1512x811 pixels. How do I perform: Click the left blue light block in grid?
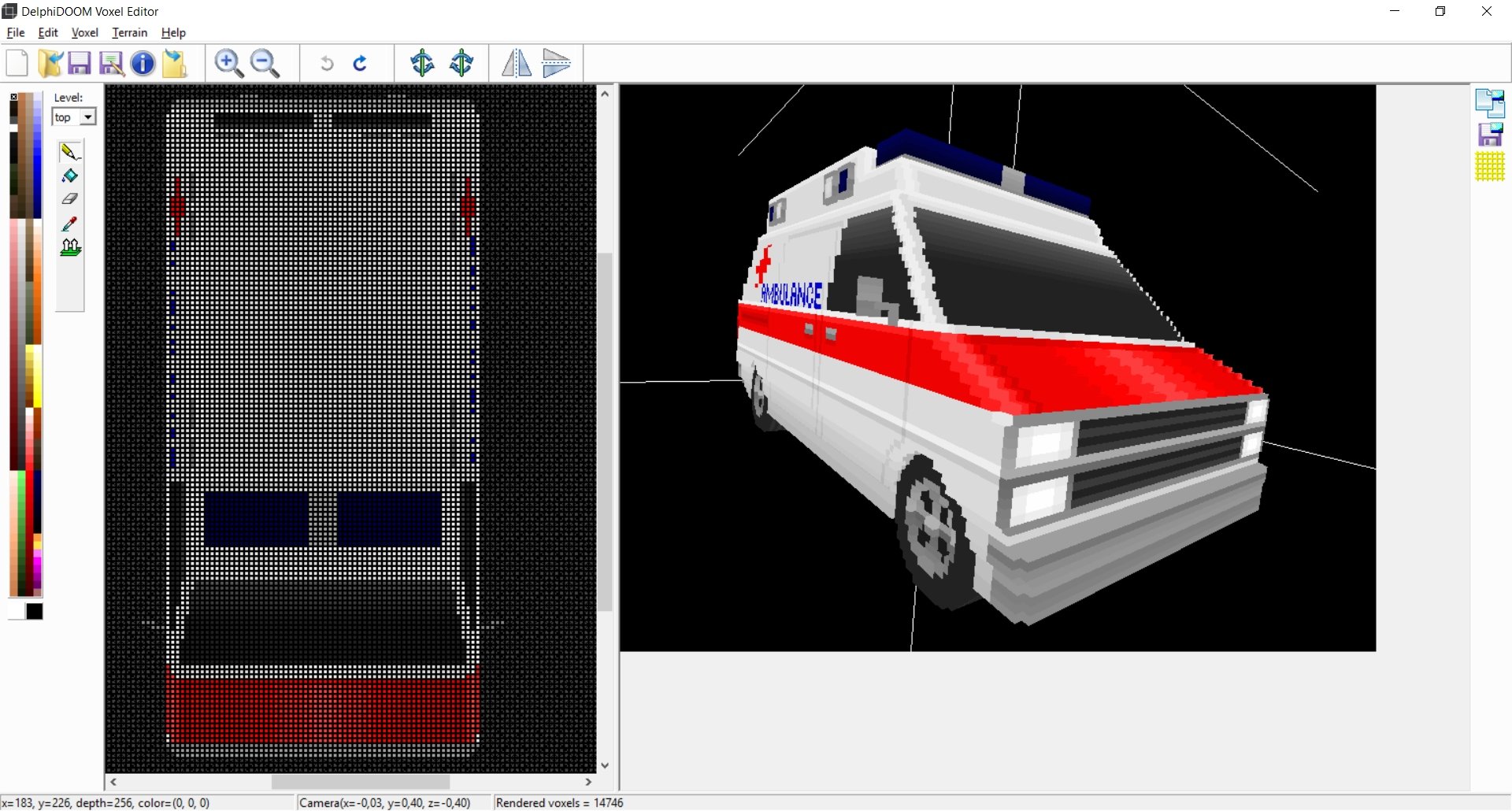click(x=257, y=519)
